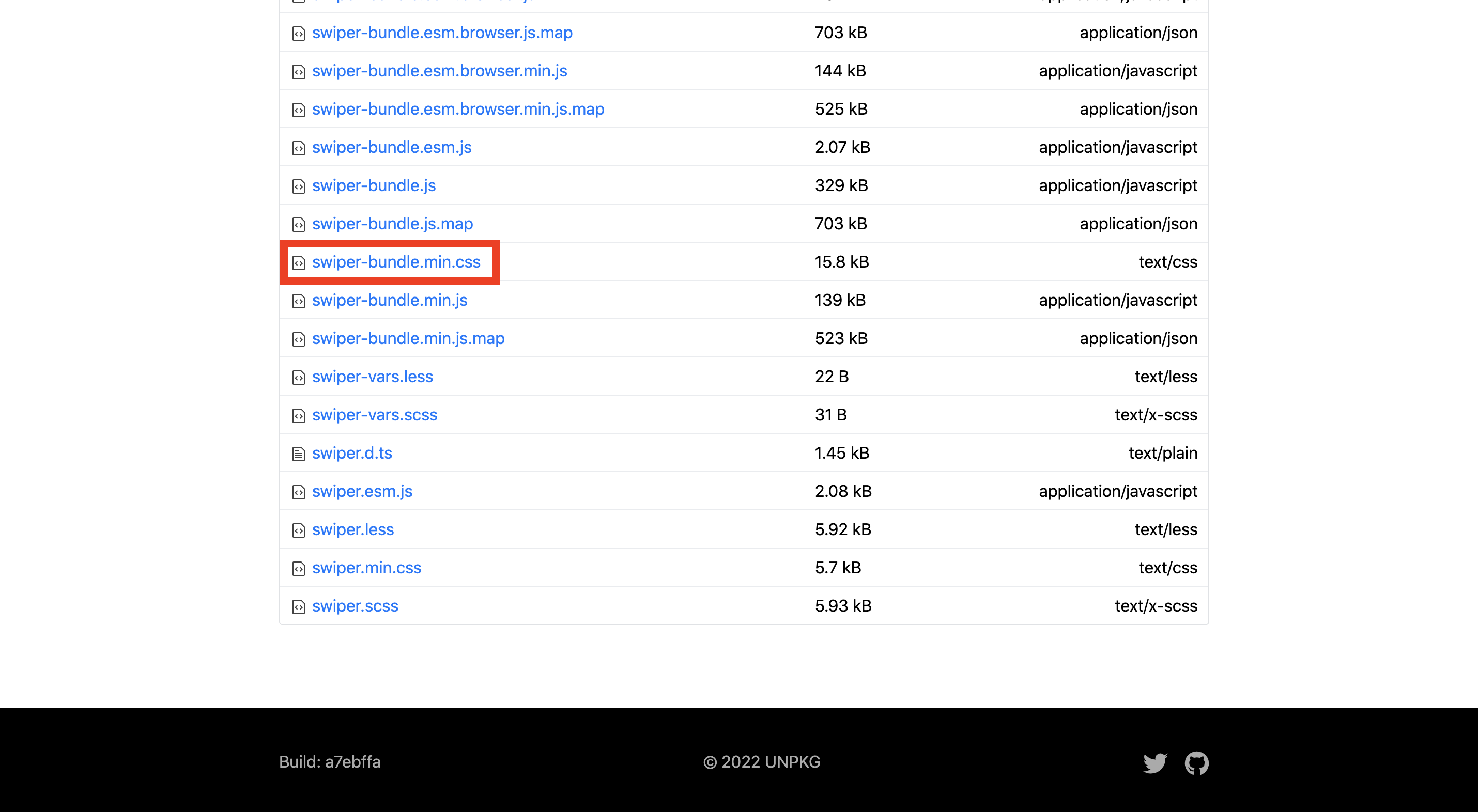Open swiper.d.ts file link

[352, 453]
